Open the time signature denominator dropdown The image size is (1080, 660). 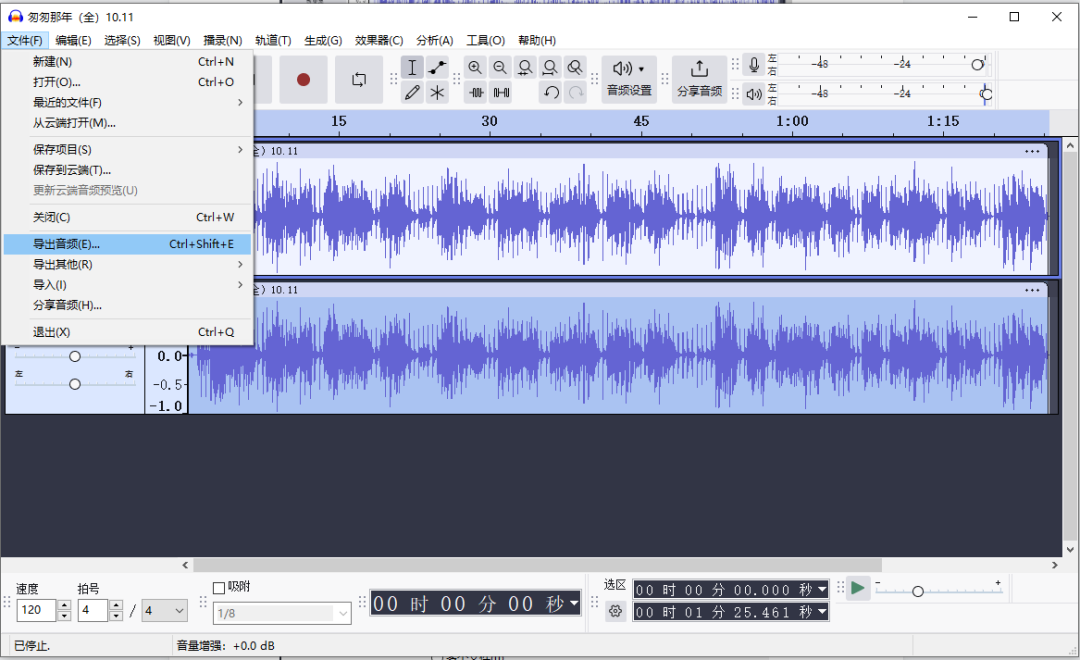point(163,610)
